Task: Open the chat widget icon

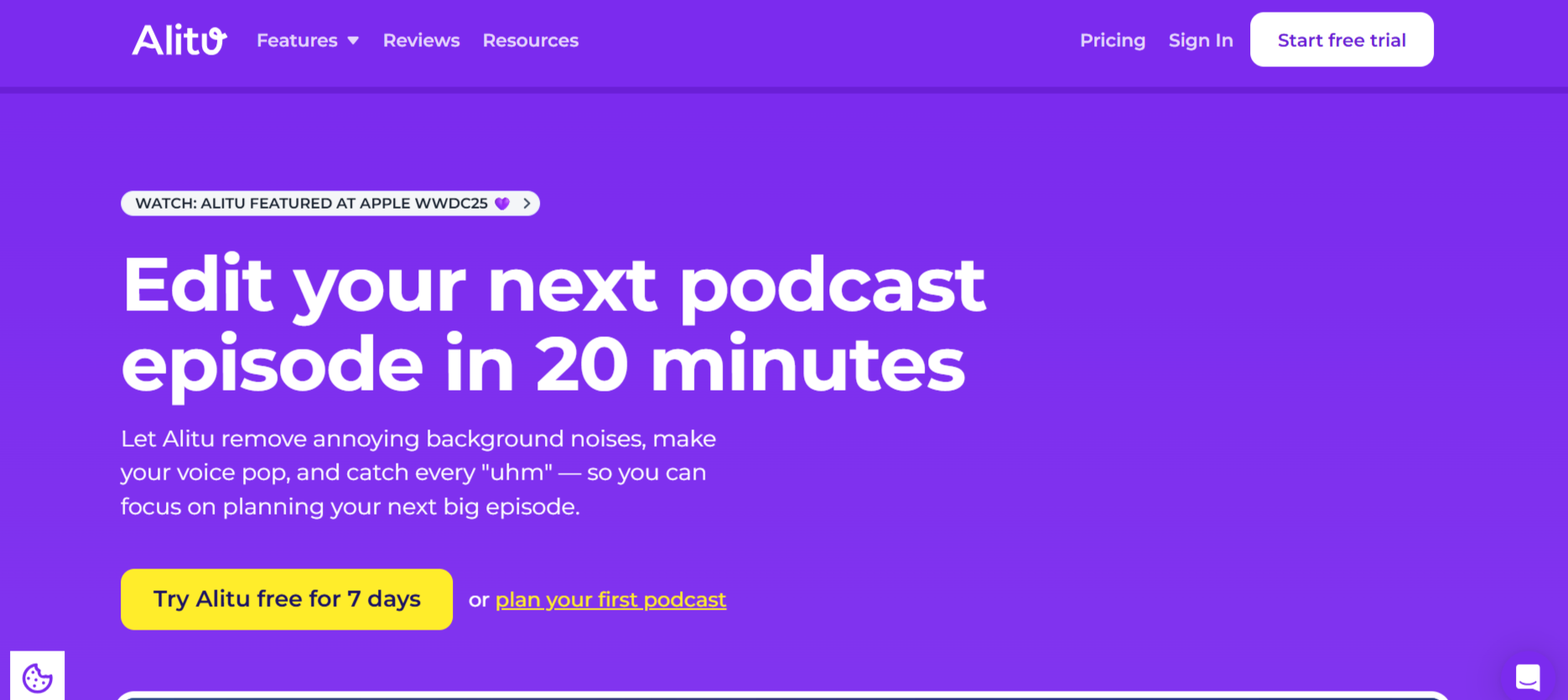Action: [x=1528, y=677]
